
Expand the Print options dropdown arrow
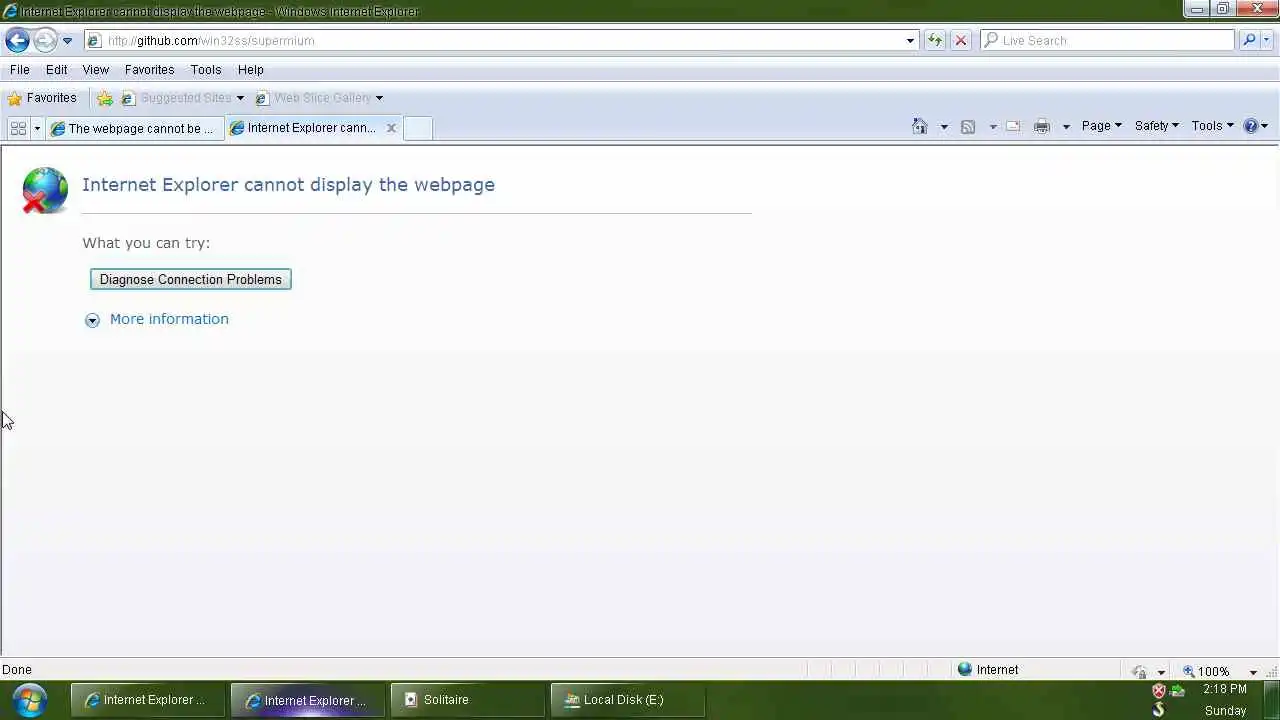tap(1066, 127)
